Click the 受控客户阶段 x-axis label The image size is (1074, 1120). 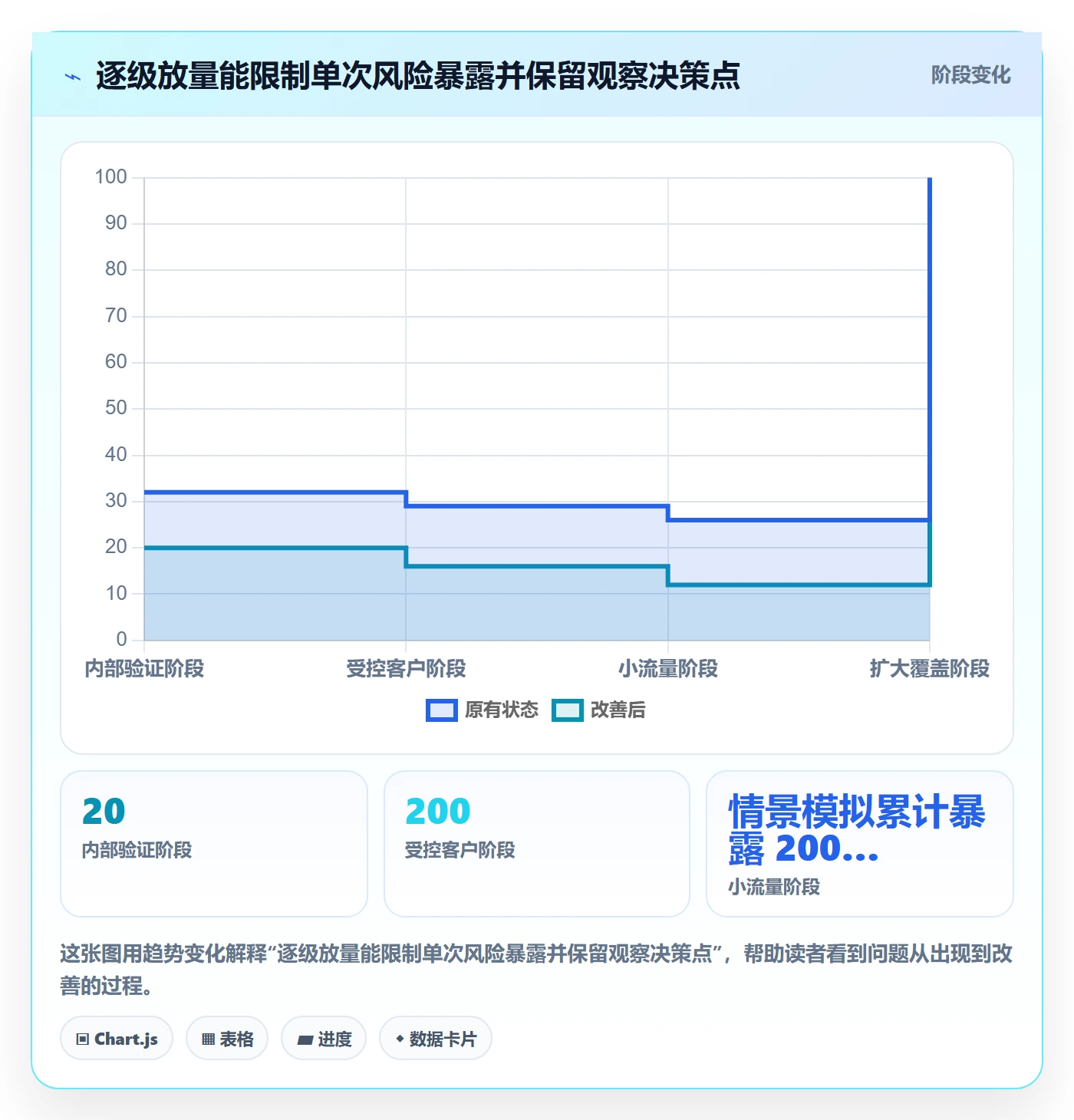click(406, 669)
